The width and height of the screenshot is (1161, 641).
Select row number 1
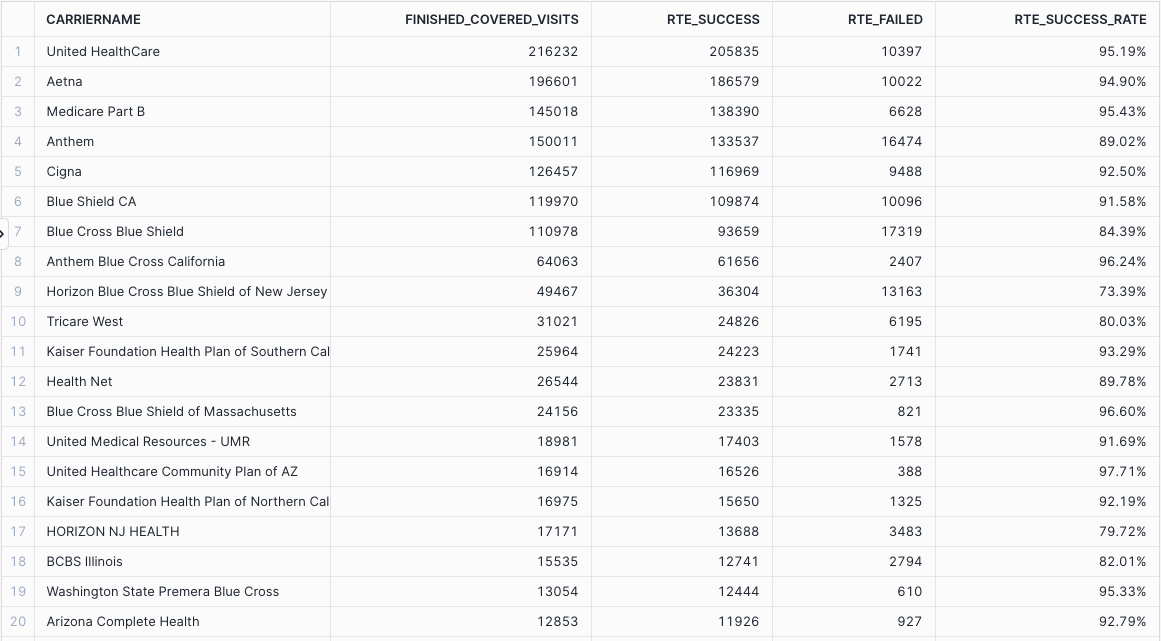(x=18, y=52)
